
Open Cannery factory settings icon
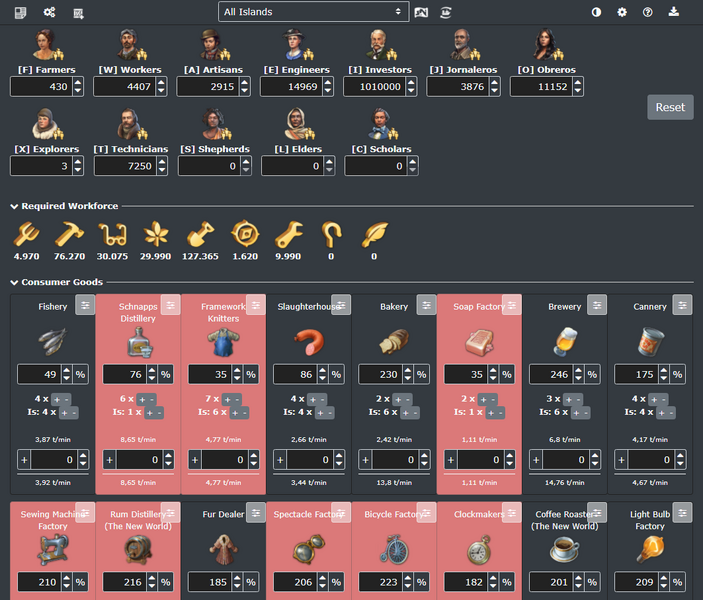click(682, 305)
